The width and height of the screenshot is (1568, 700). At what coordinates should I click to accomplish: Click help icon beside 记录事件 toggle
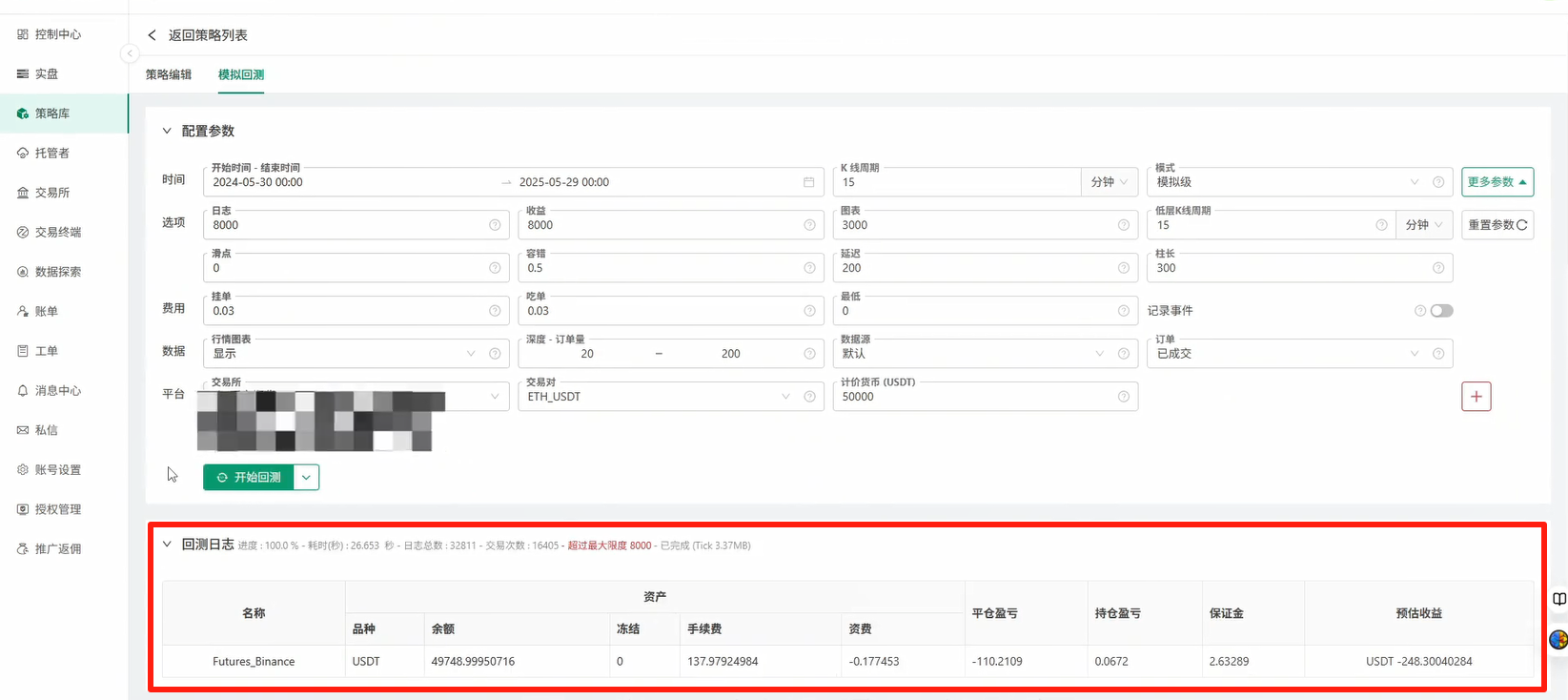click(x=1420, y=311)
